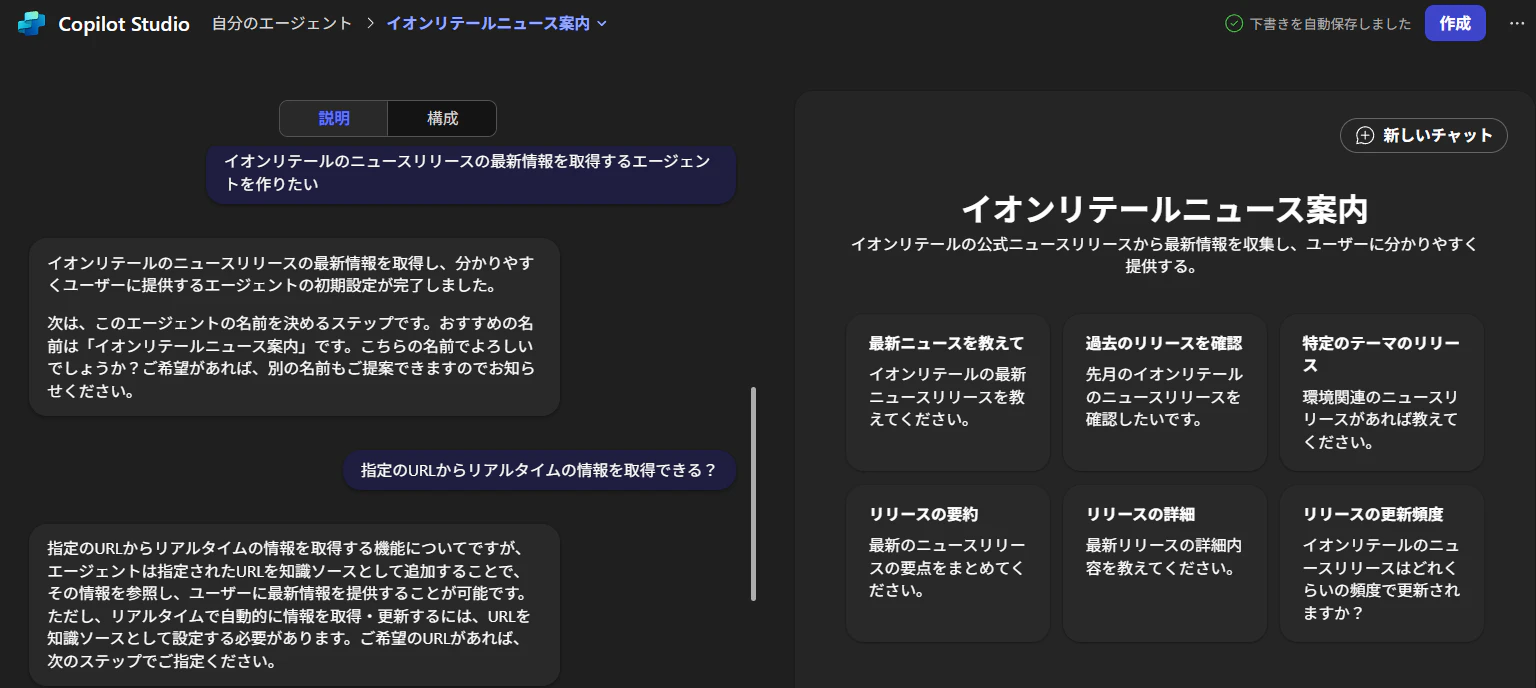Select the 特定のテーマのリリース prompt card
The height and width of the screenshot is (688, 1536).
tap(1382, 393)
